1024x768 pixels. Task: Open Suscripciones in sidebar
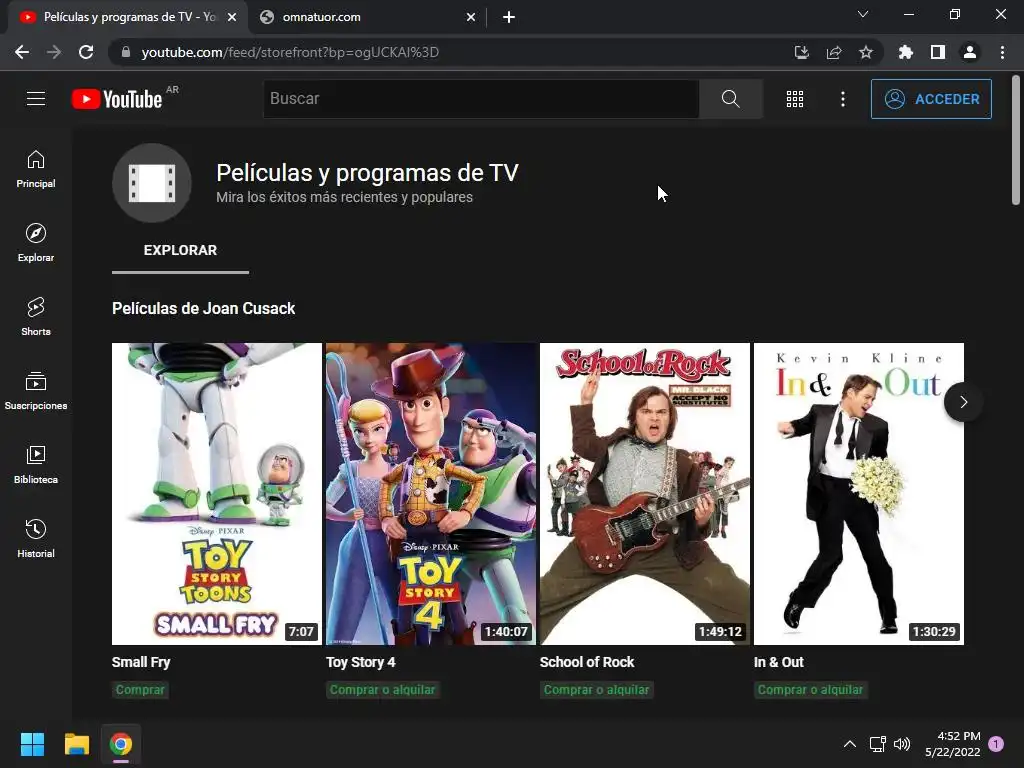36,391
